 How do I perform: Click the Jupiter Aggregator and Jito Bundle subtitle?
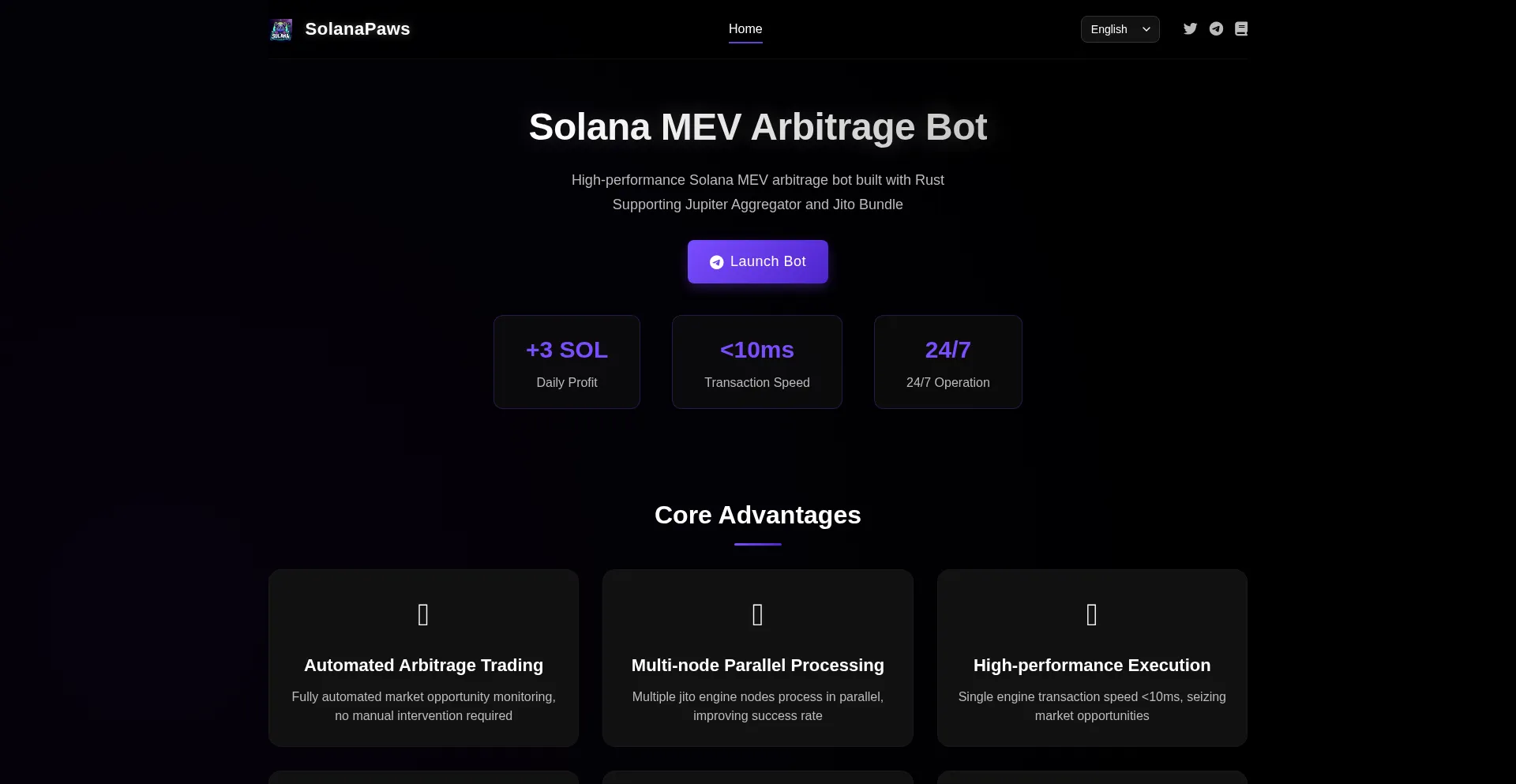point(757,204)
